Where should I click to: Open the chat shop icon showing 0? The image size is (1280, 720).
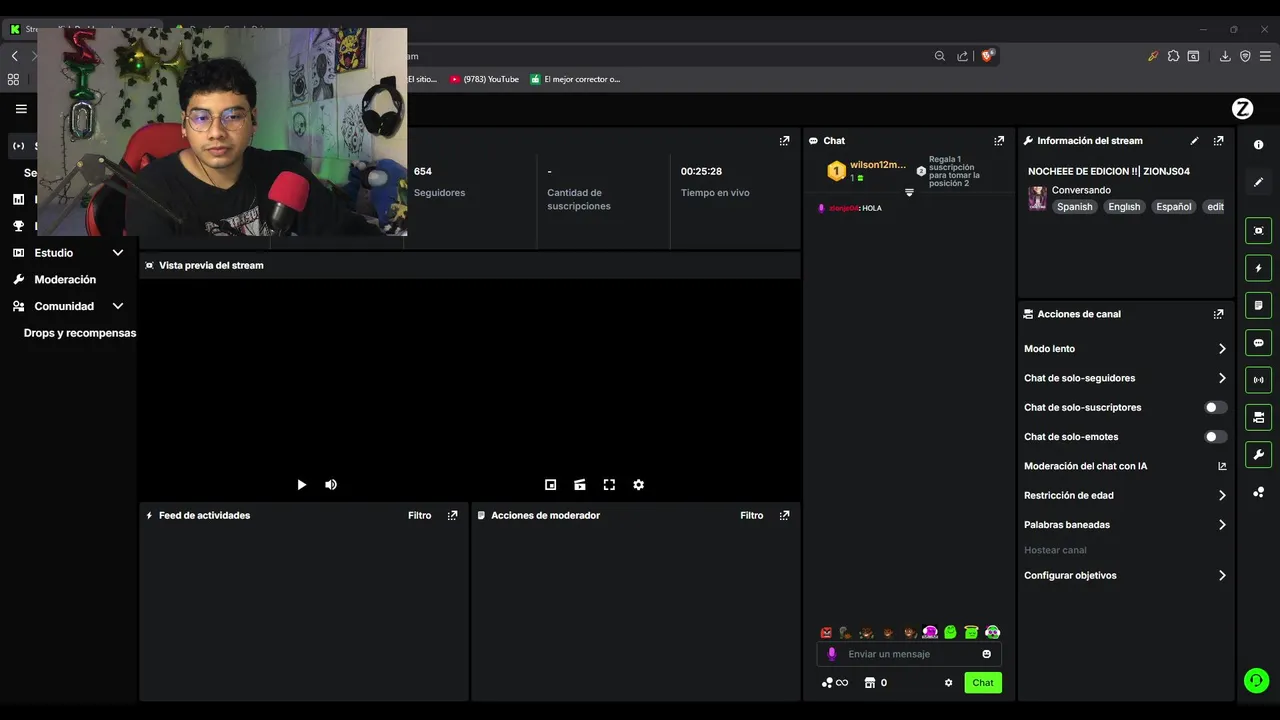coord(875,683)
